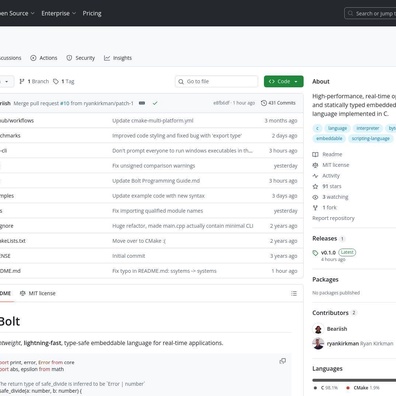The height and width of the screenshot is (396, 396).
Task: Open 'Fix unsigned comparison warnings' commit
Action: click(x=154, y=166)
